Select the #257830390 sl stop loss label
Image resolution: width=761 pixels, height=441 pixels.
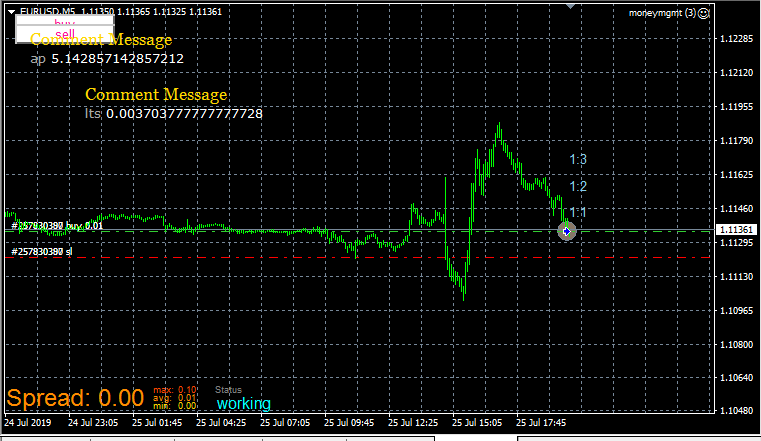(x=41, y=251)
